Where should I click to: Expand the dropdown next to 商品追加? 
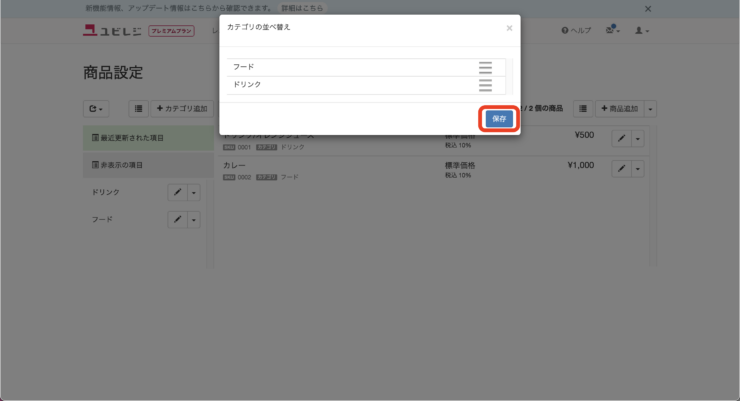pos(650,109)
